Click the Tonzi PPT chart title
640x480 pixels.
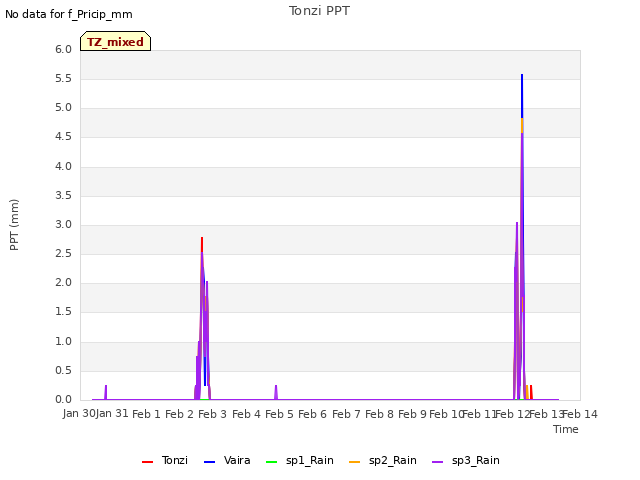[319, 11]
